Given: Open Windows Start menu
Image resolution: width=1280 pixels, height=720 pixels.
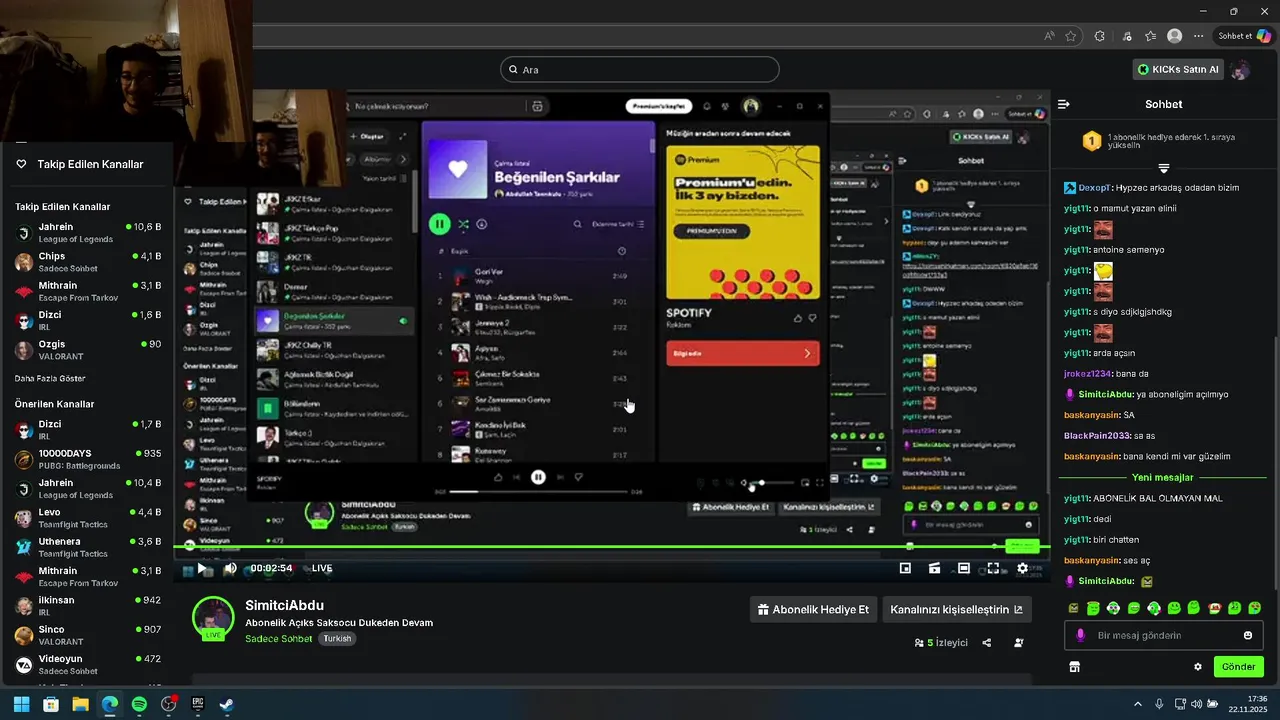Looking at the screenshot, I should tap(21, 704).
